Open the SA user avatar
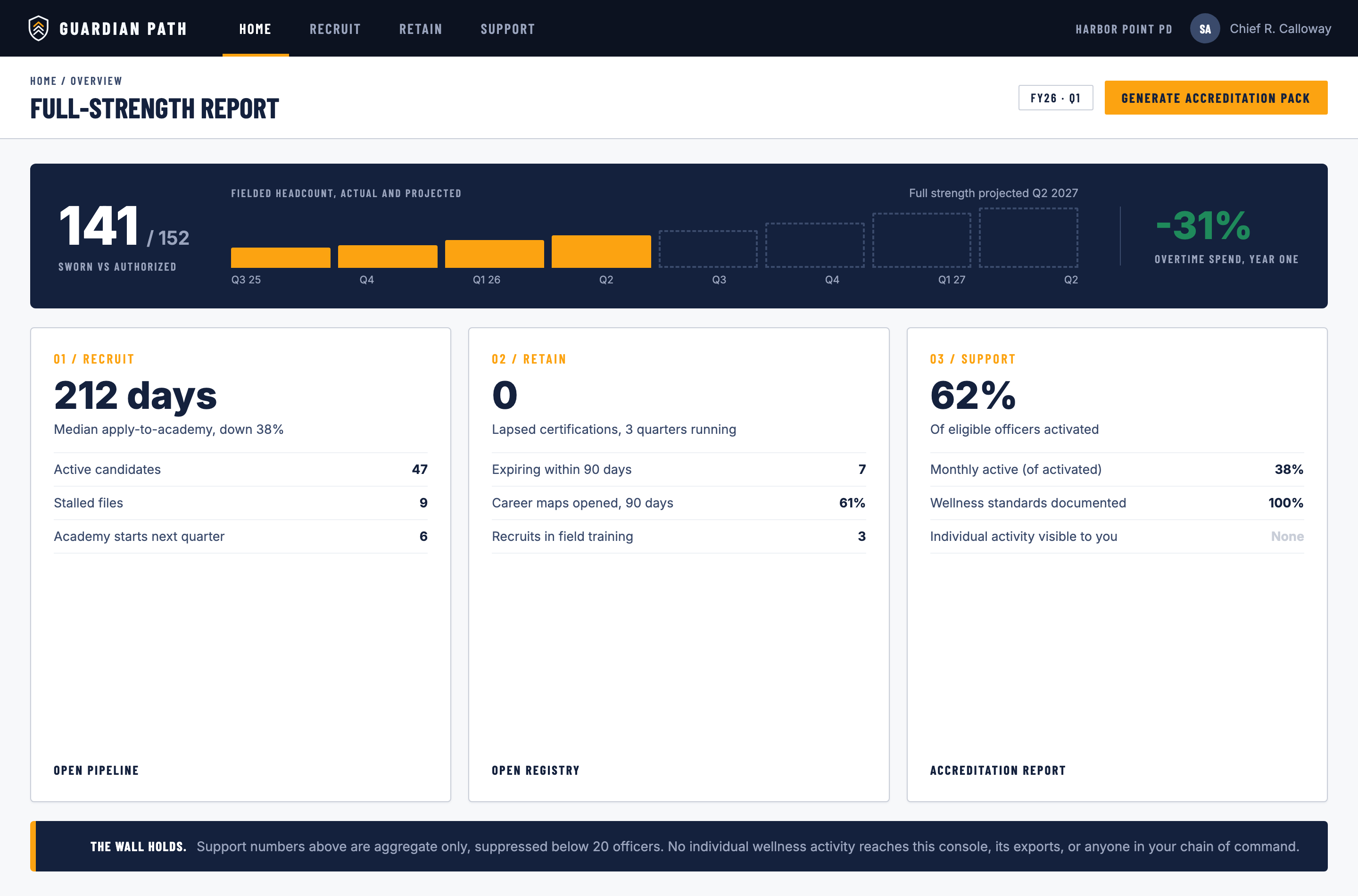 (1204, 29)
